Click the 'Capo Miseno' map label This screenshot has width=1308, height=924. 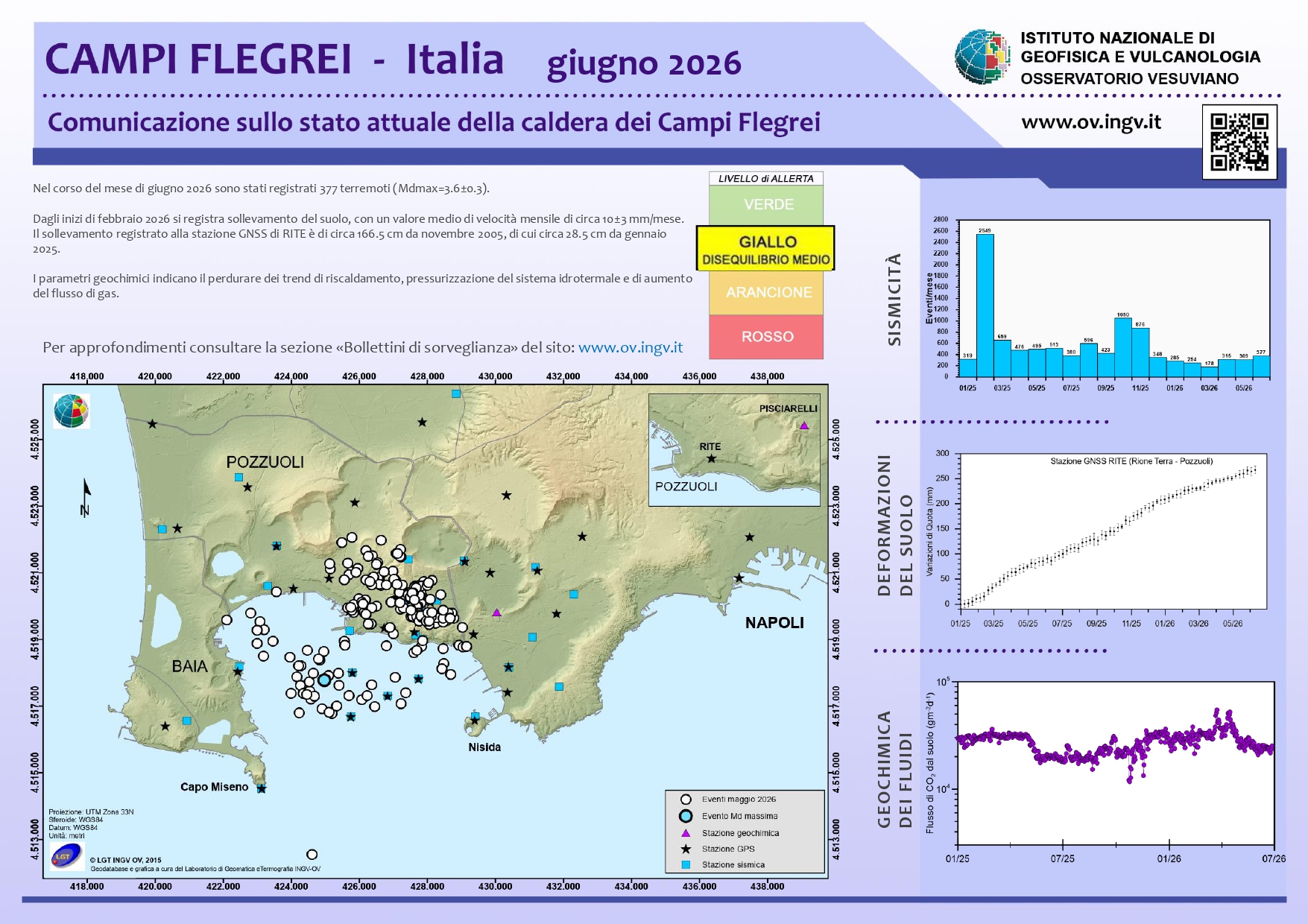click(214, 787)
